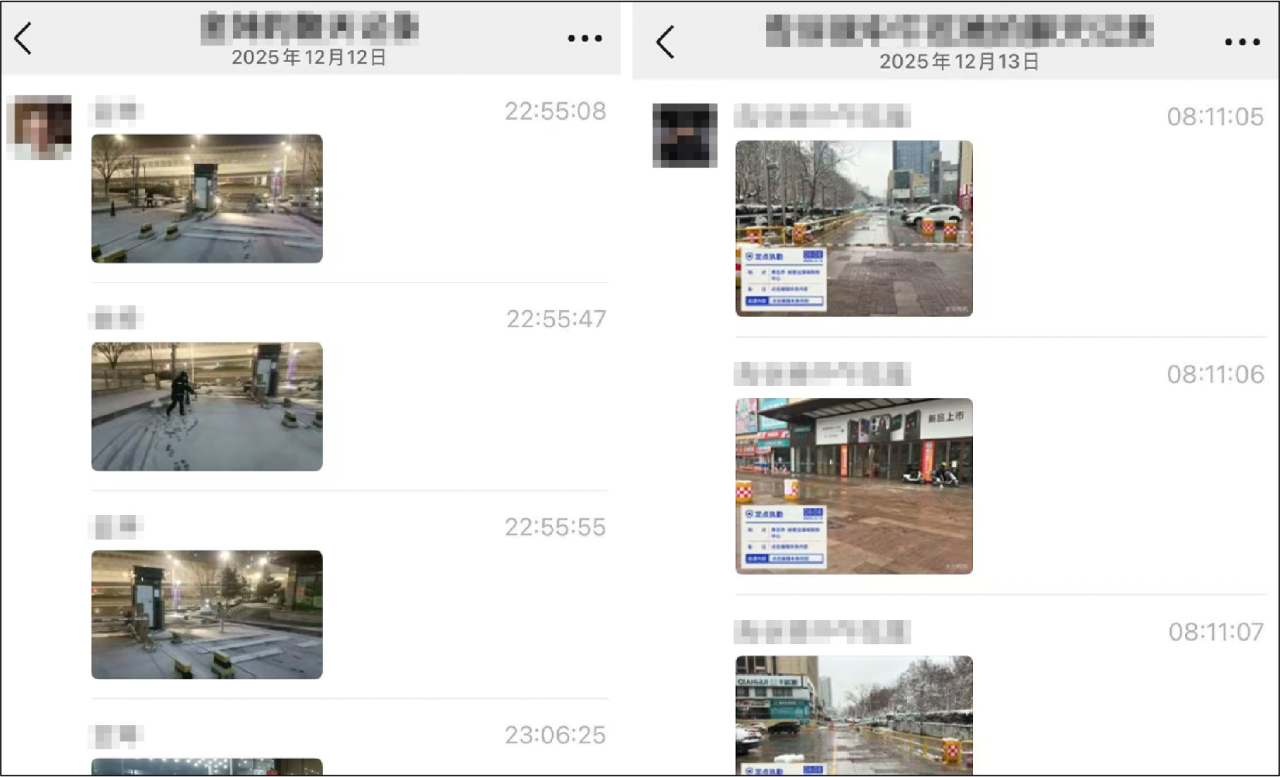The width and height of the screenshot is (1280, 777).
Task: Tap the blurred sender name above the 08:11:06 photo
Action: [x=822, y=374]
